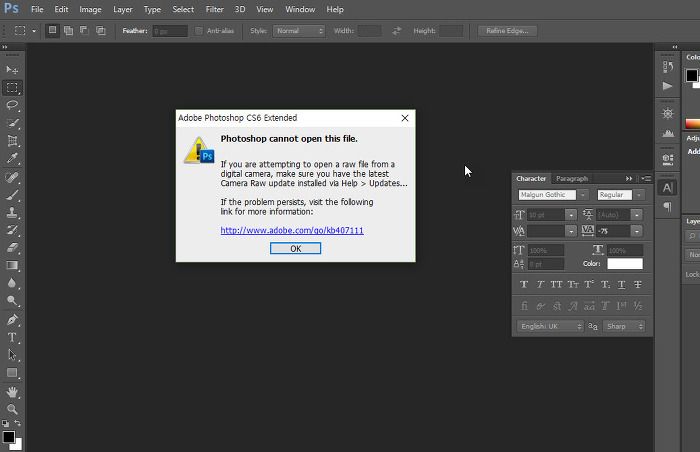
Task: Toggle the Anti-alias checkbox
Action: [199, 31]
